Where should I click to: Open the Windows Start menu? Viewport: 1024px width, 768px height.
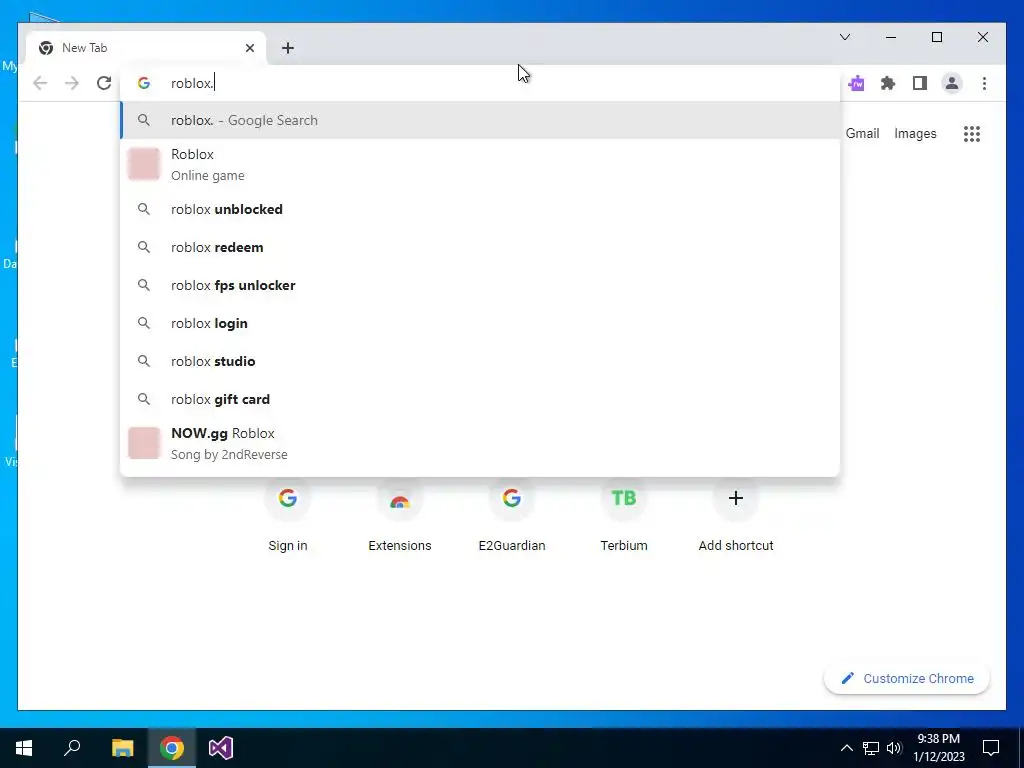[x=24, y=748]
